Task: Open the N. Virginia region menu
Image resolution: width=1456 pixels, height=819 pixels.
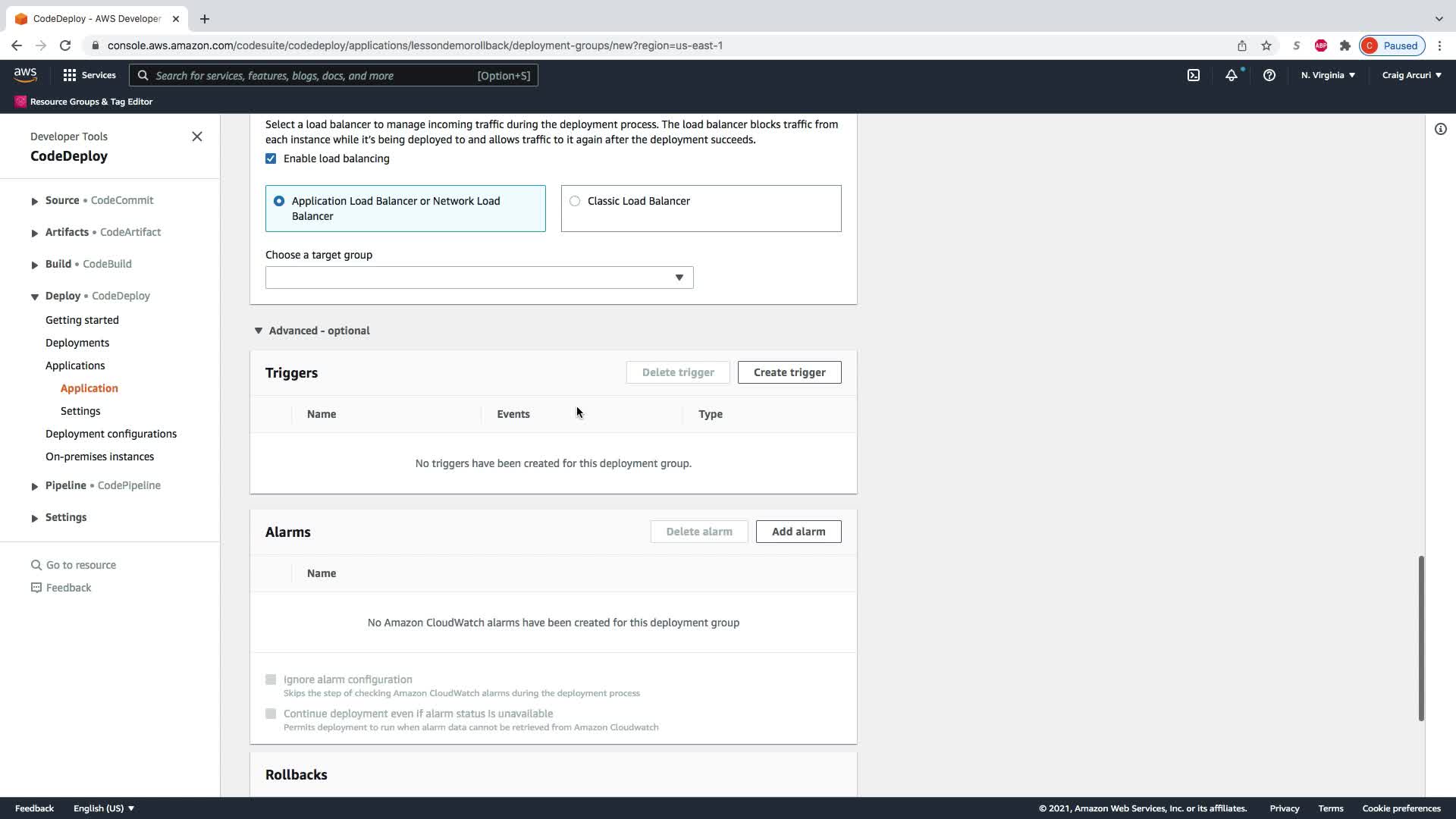Action: click(x=1328, y=75)
